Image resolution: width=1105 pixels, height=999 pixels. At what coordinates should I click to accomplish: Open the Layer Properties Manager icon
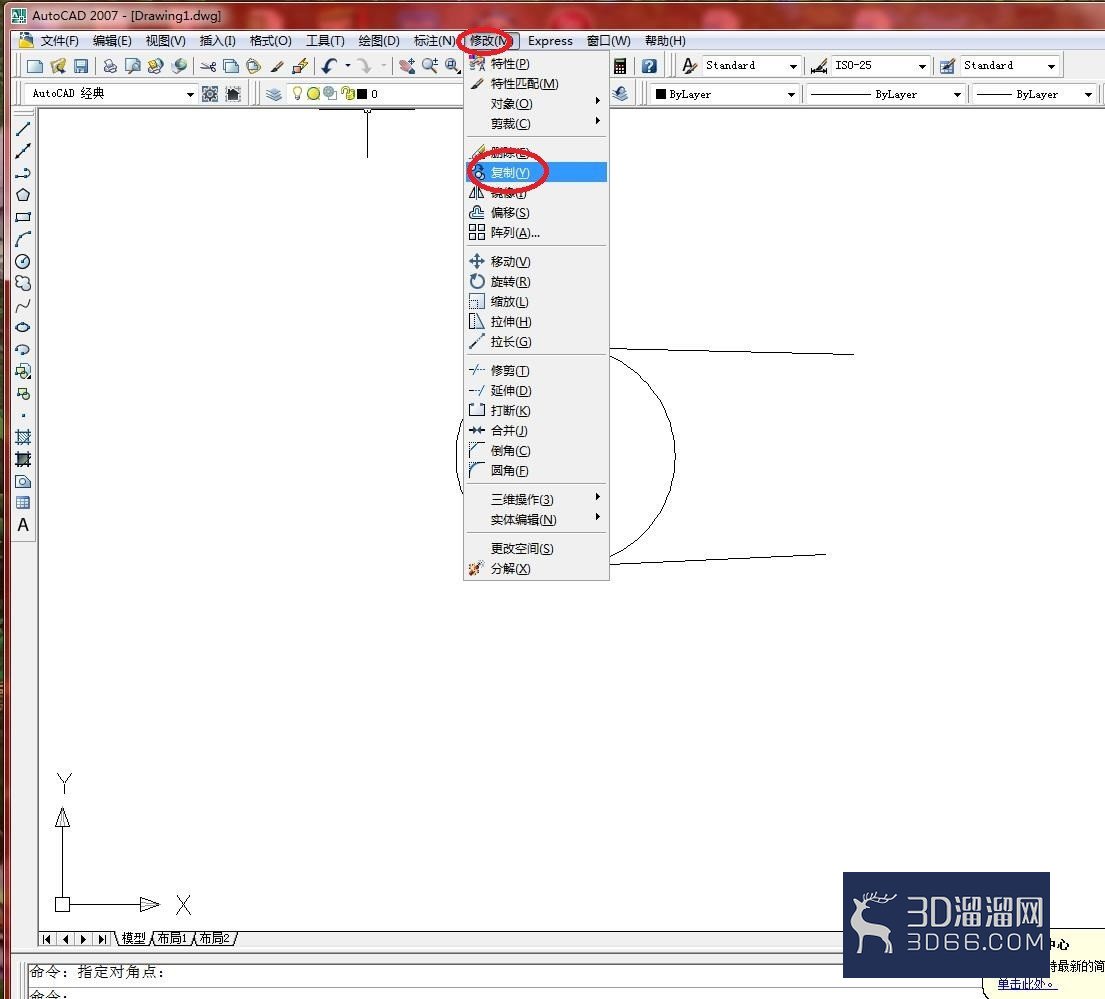coord(273,94)
